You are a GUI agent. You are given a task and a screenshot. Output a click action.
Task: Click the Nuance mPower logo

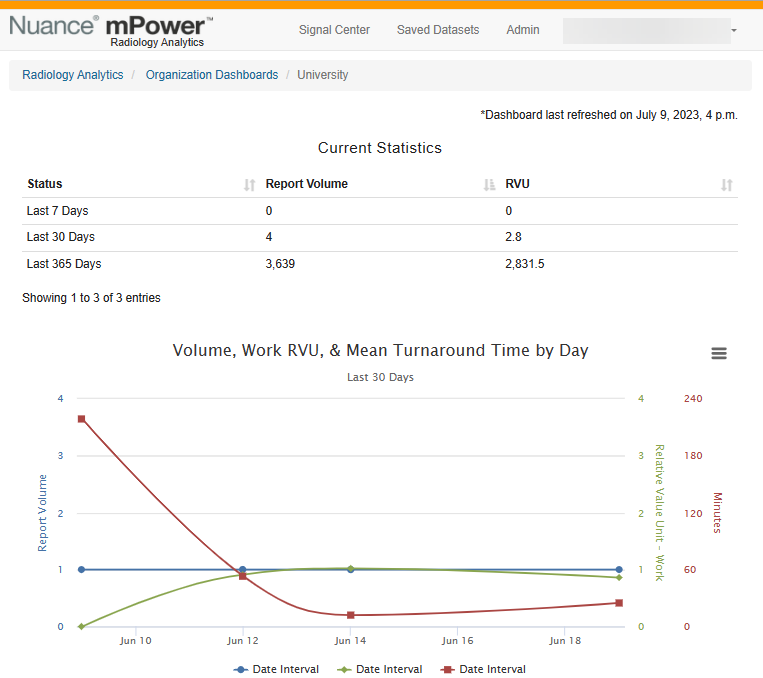click(111, 31)
